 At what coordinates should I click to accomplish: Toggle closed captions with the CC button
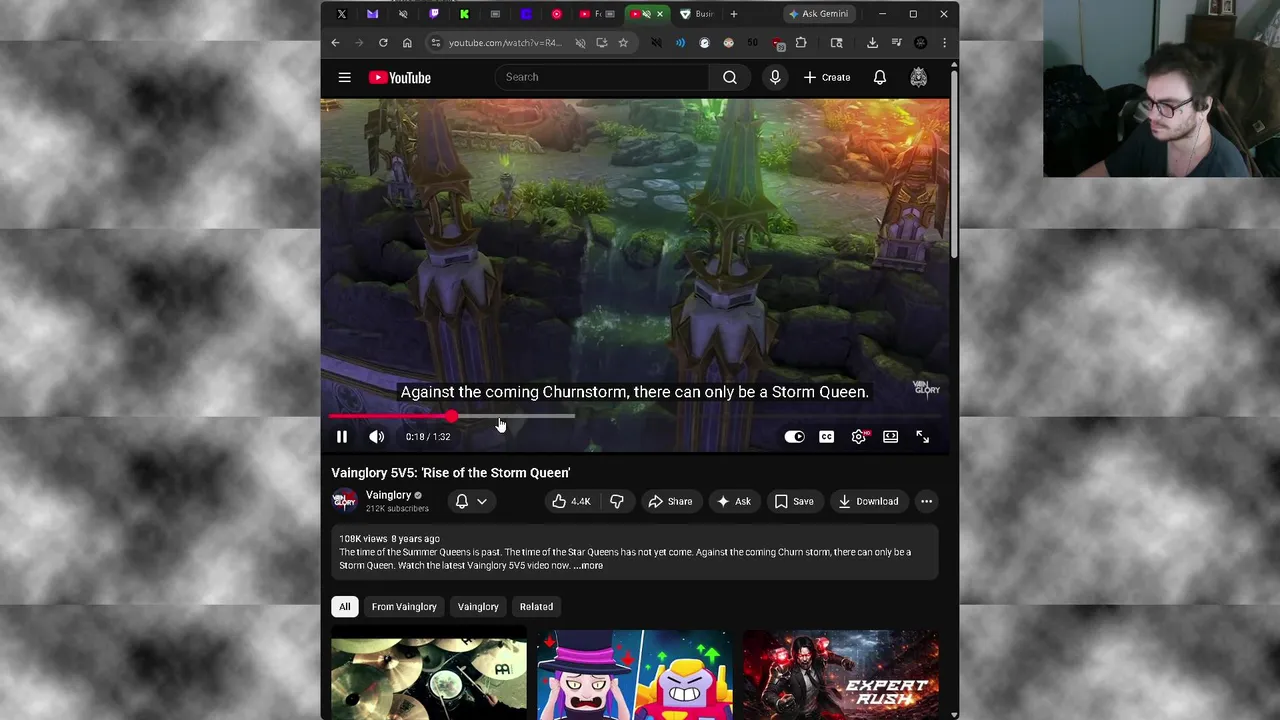[827, 436]
